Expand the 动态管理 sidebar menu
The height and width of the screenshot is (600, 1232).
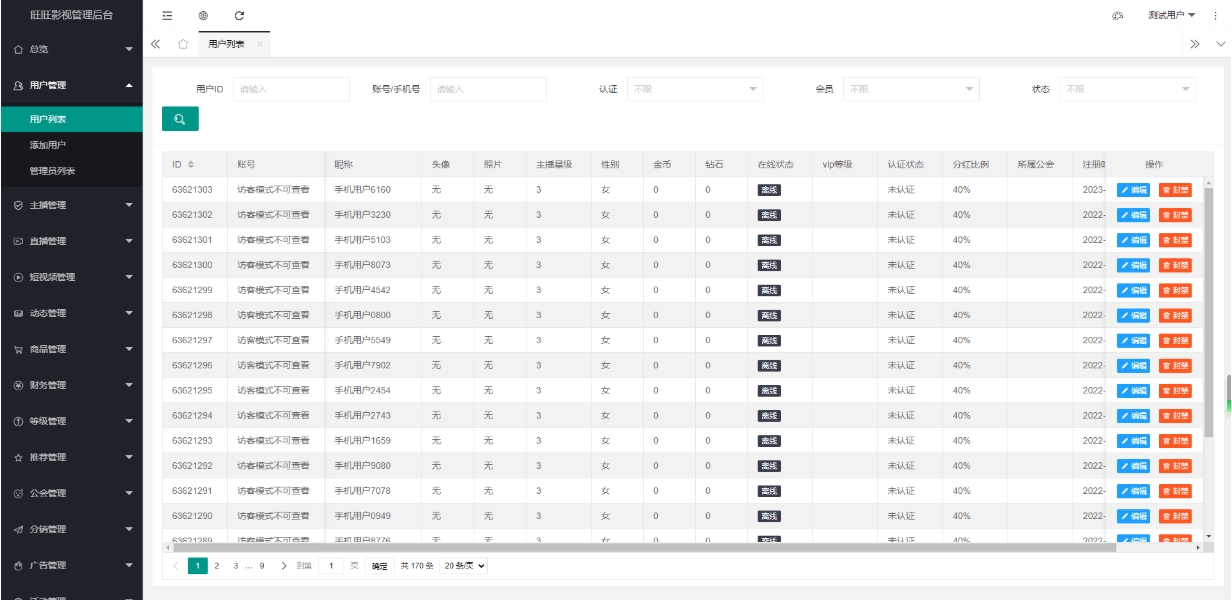pyautogui.click(x=71, y=313)
